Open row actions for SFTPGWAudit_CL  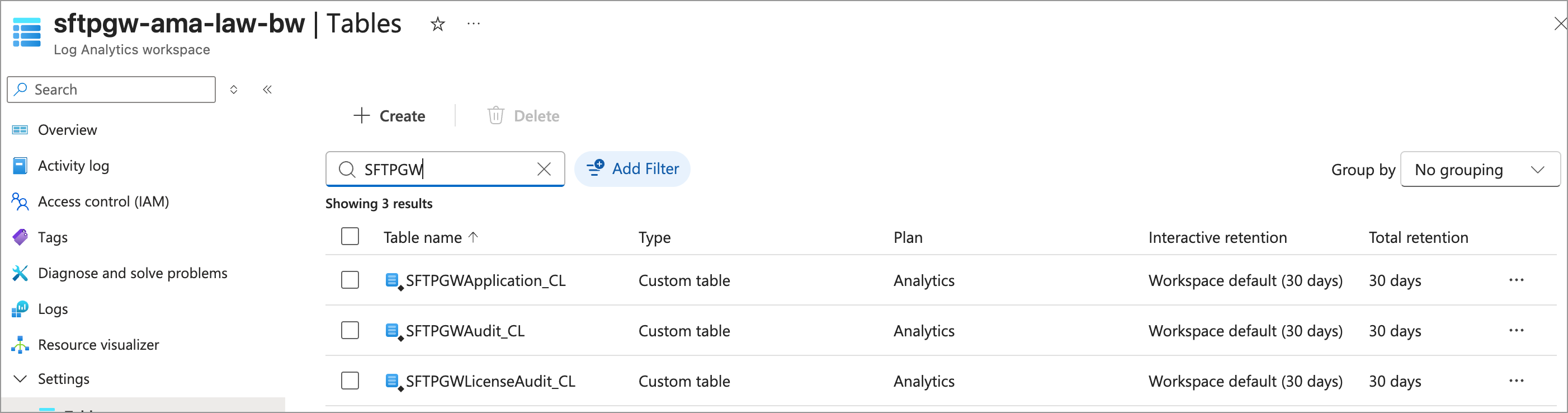(1516, 331)
